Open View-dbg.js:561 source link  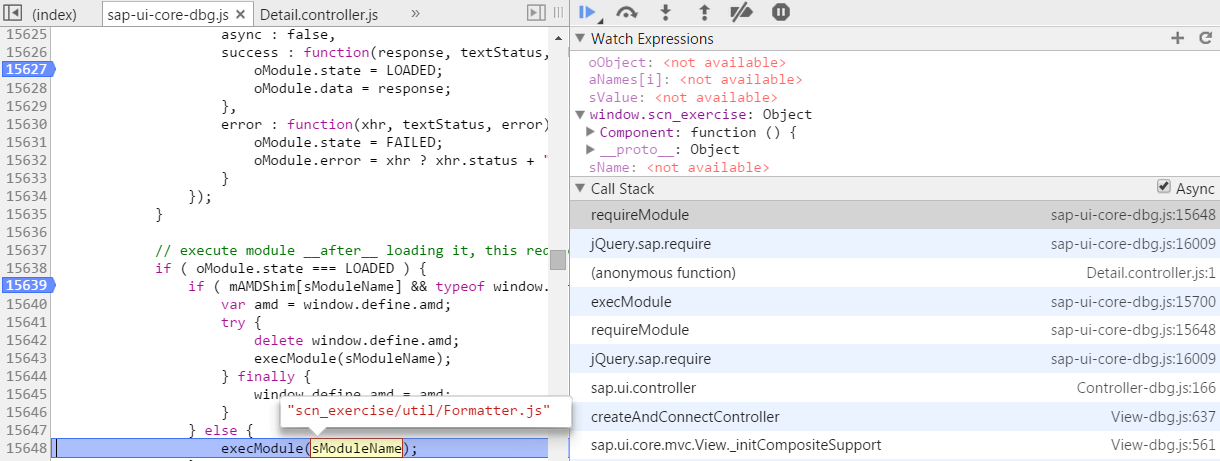(x=1163, y=446)
